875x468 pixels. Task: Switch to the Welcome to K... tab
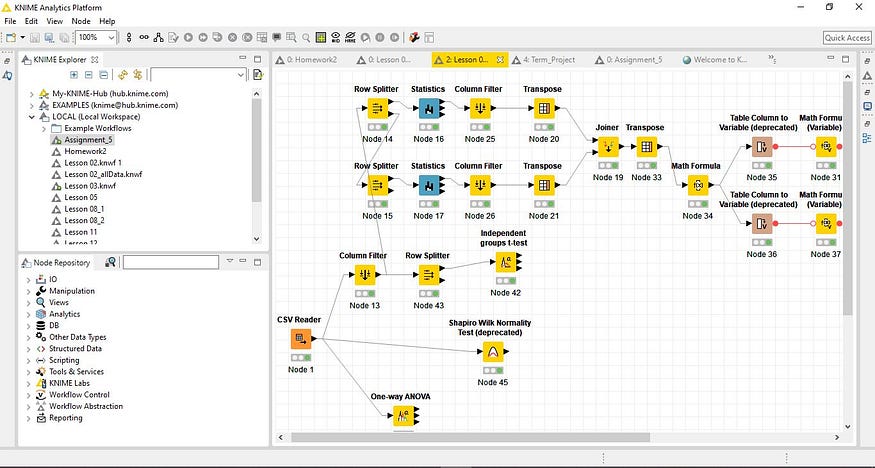[720, 60]
